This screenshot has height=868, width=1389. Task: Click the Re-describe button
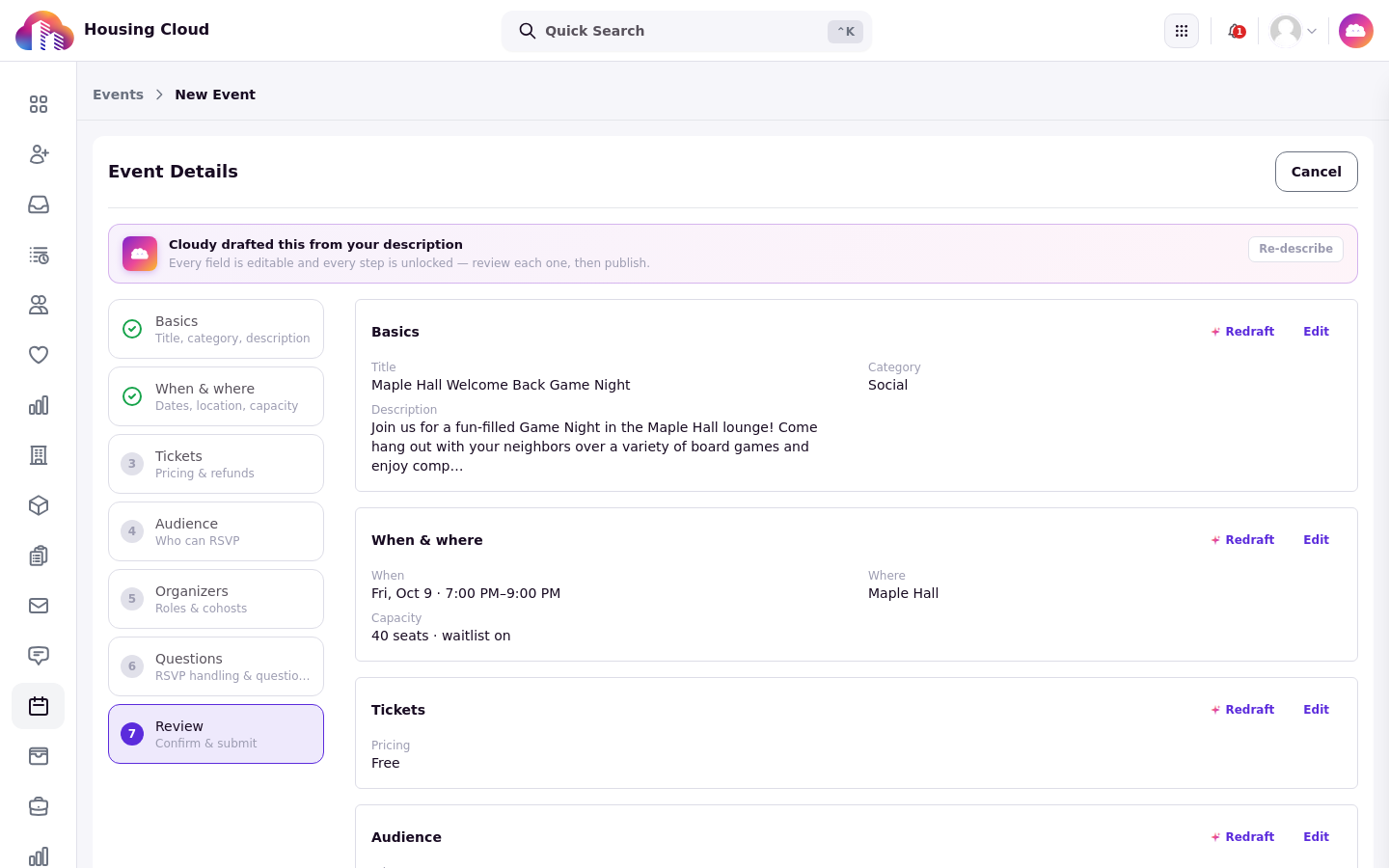point(1295,249)
